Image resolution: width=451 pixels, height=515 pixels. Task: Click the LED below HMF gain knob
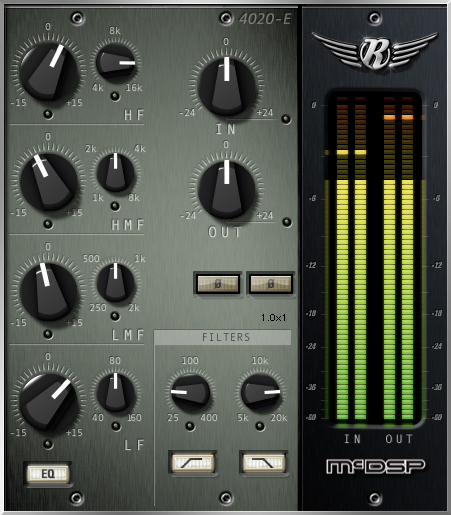click(48, 224)
